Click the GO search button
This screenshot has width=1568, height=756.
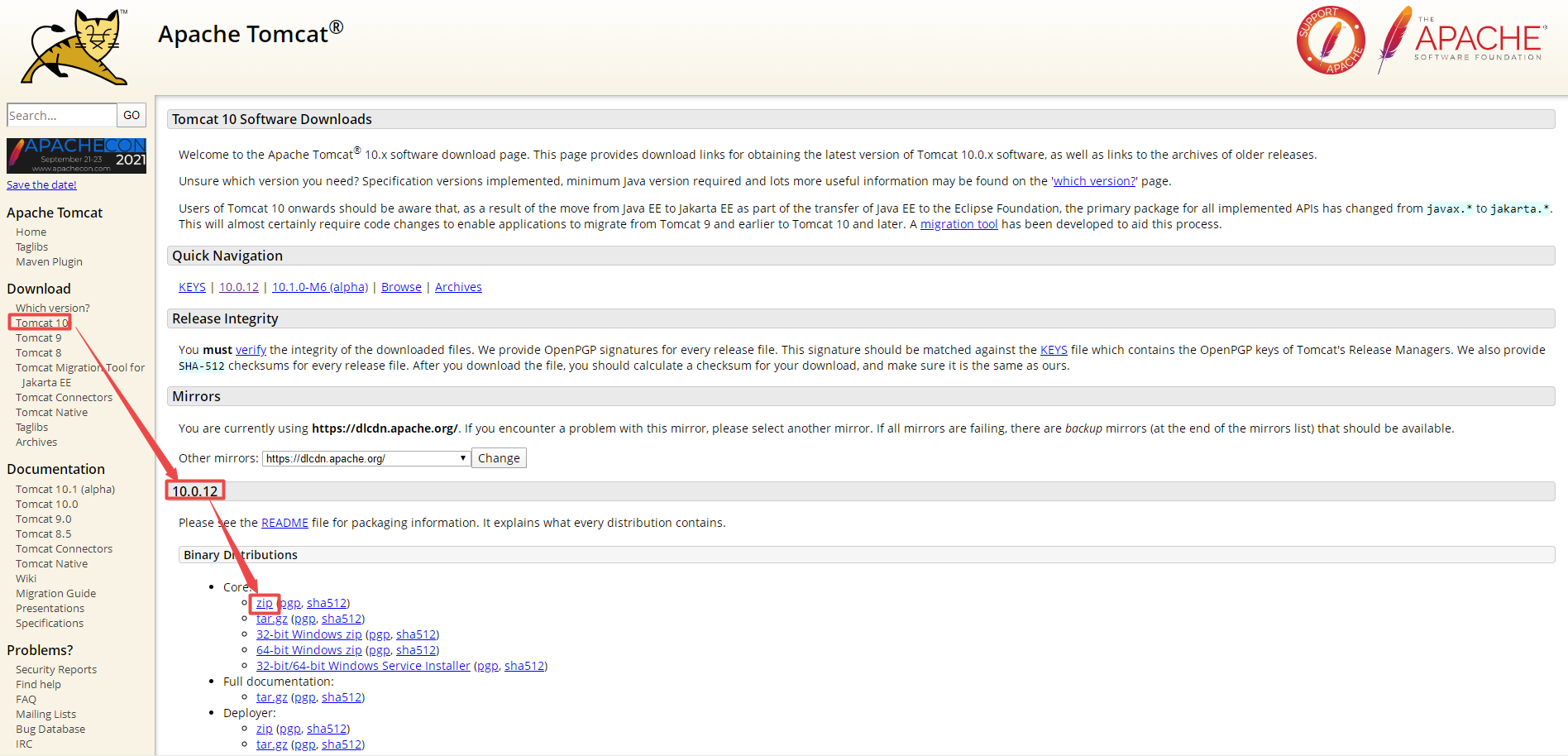(131, 115)
